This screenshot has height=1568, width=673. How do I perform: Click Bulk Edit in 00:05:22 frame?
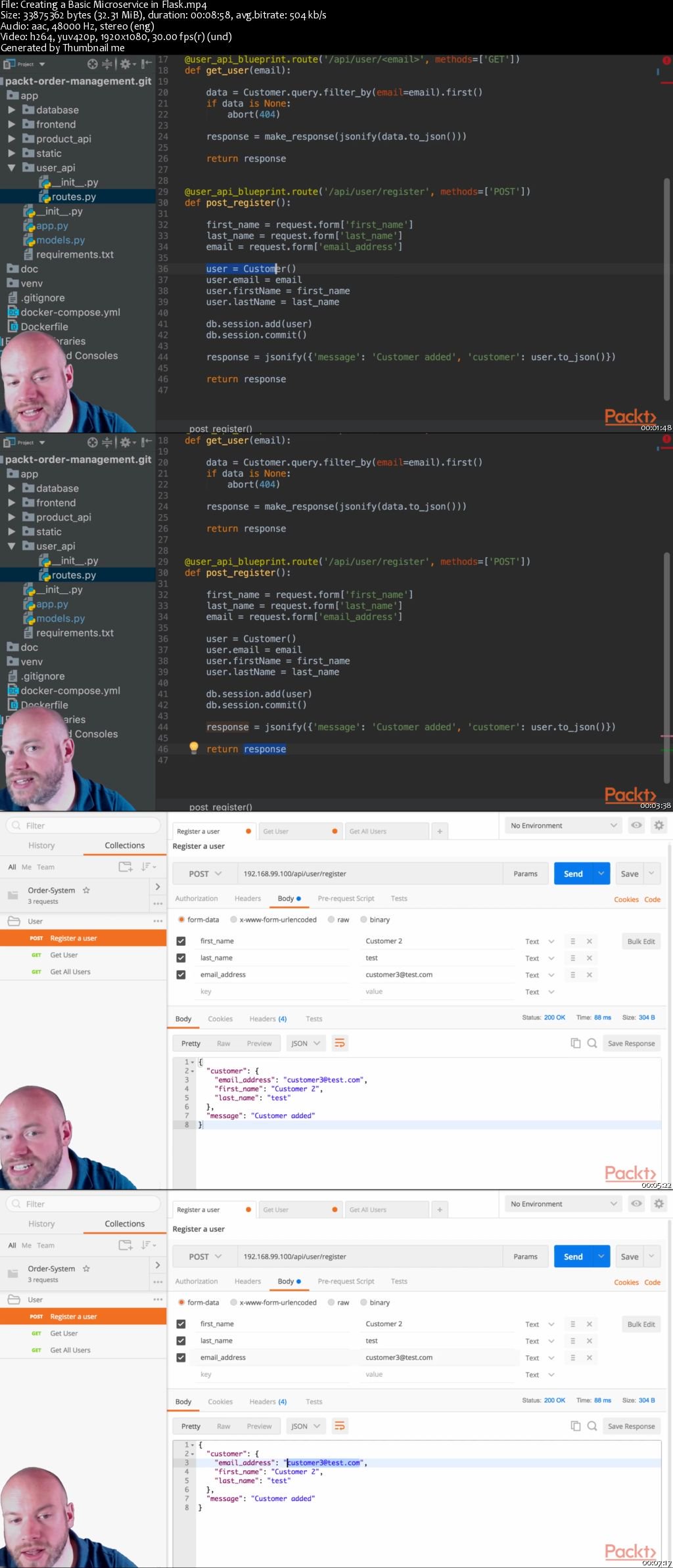(x=641, y=941)
